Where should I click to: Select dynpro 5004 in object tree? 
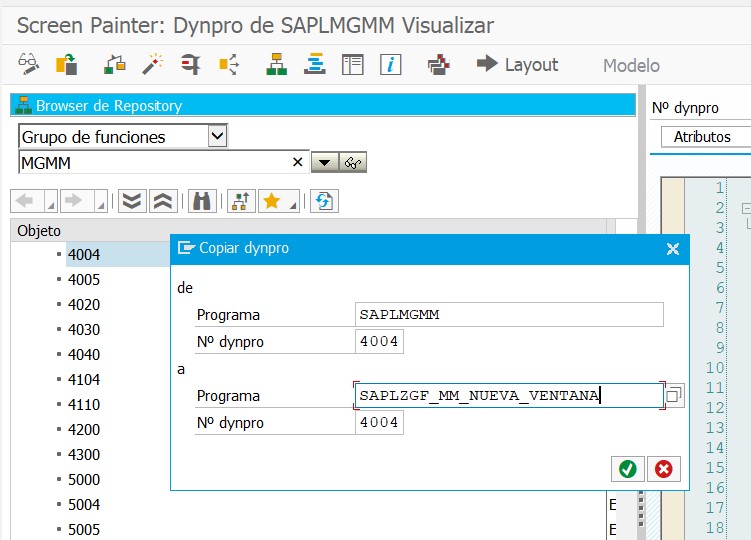click(84, 504)
